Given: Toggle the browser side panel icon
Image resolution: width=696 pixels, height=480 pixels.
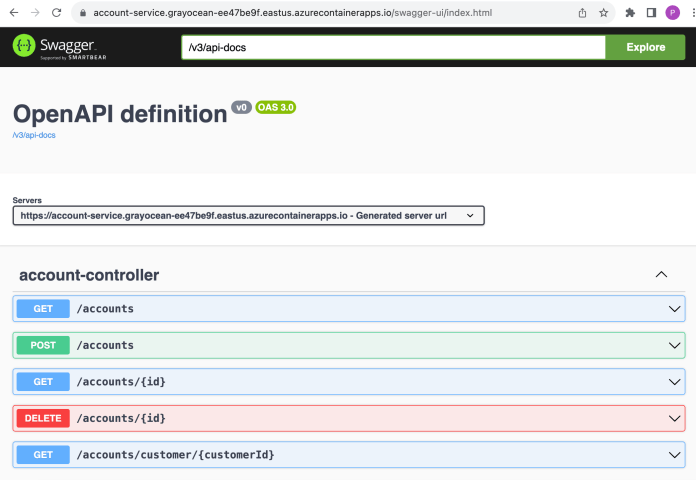Looking at the screenshot, I should coord(651,13).
